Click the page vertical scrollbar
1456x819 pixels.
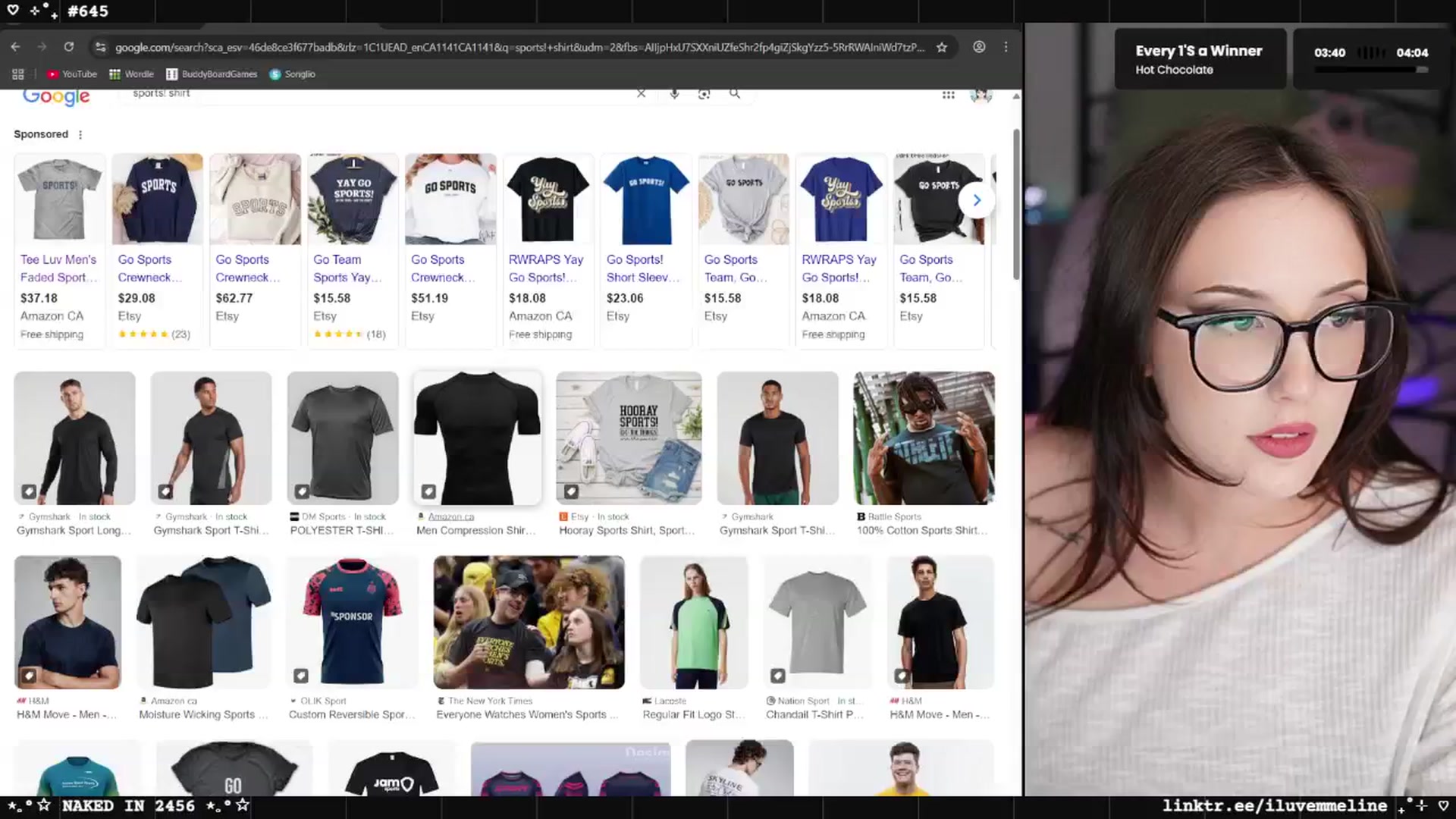tap(1016, 205)
